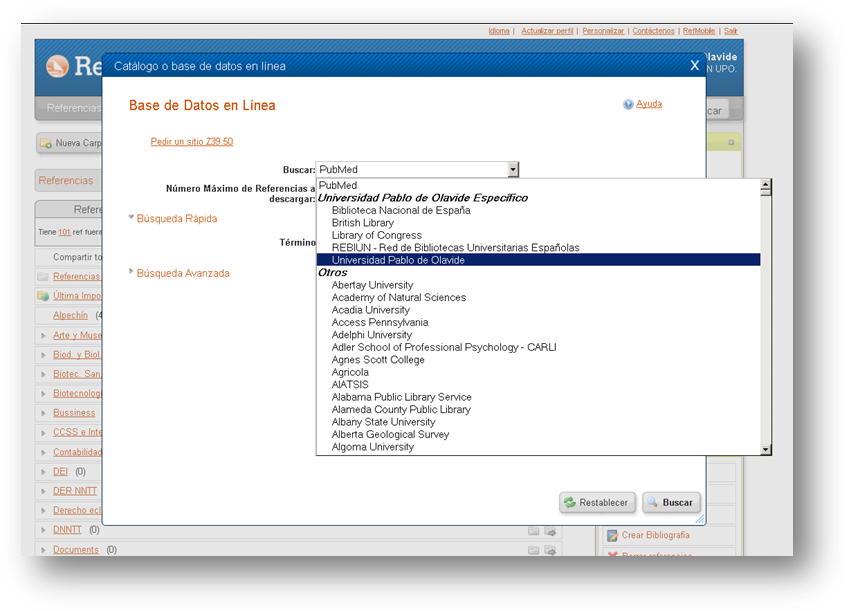Click the Restablecer button

tap(597, 502)
